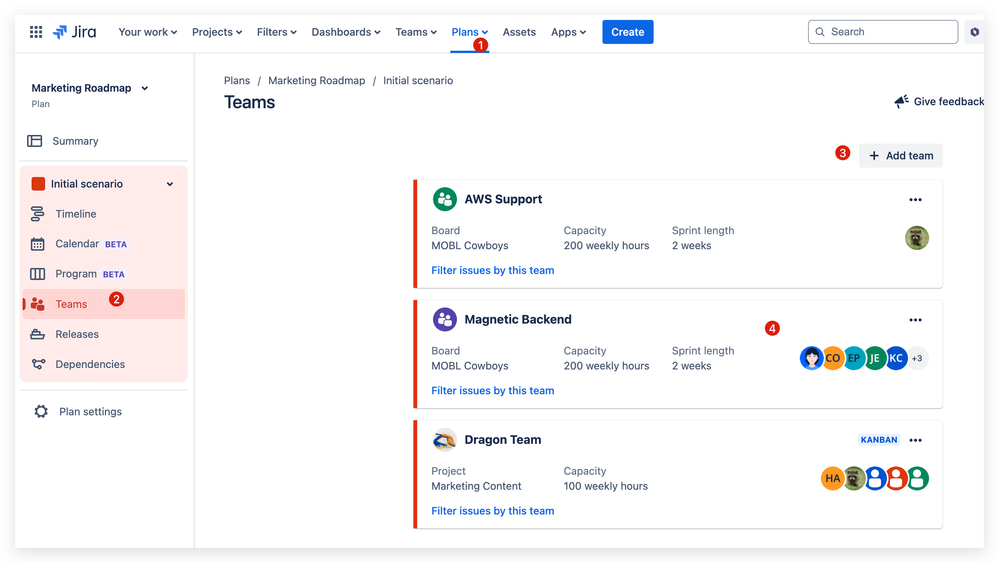The height and width of the screenshot is (563, 999).
Task: Open Dragon Team more actions menu
Action: pyautogui.click(x=916, y=441)
